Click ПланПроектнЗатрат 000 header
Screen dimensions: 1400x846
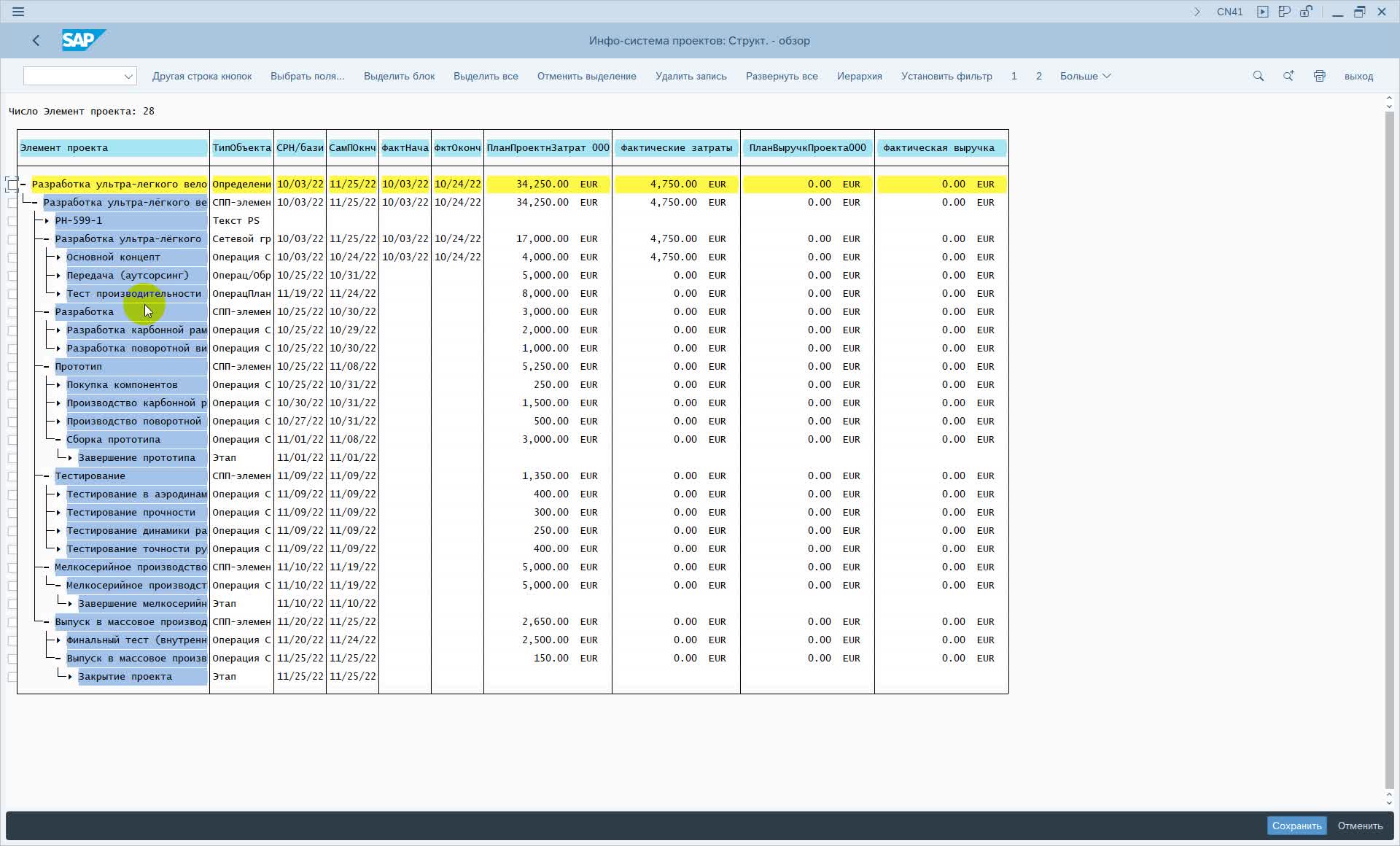[548, 147]
